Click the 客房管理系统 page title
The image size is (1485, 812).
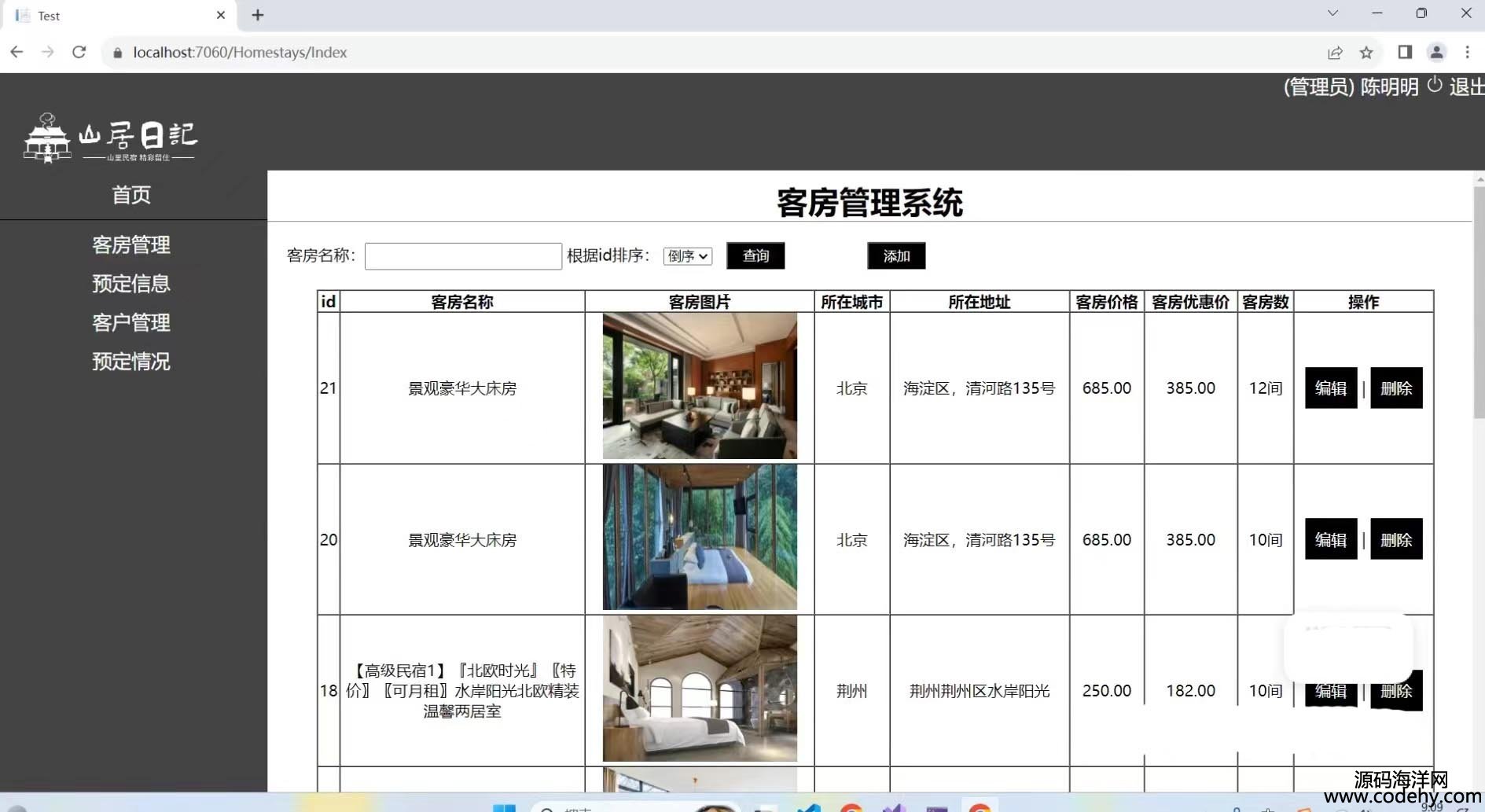pyautogui.click(x=869, y=203)
